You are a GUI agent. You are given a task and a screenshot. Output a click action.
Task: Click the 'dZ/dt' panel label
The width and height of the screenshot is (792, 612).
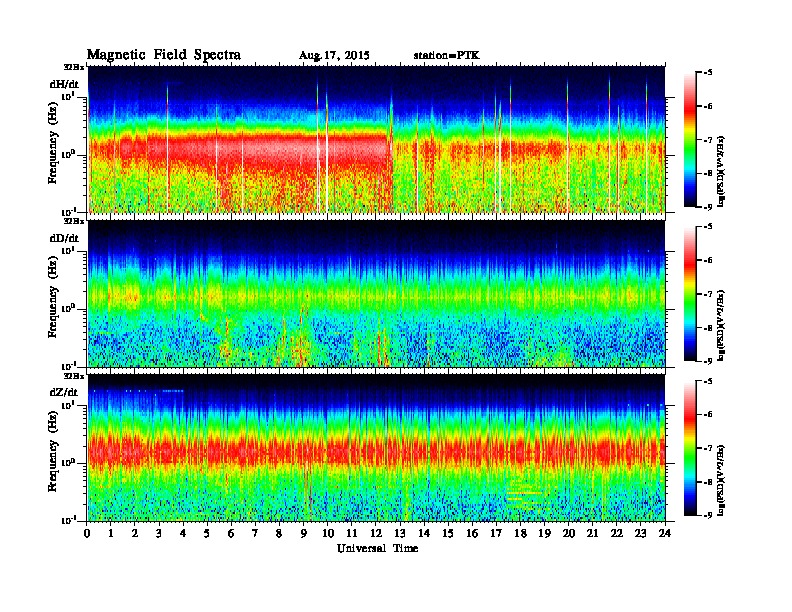pyautogui.click(x=64, y=392)
